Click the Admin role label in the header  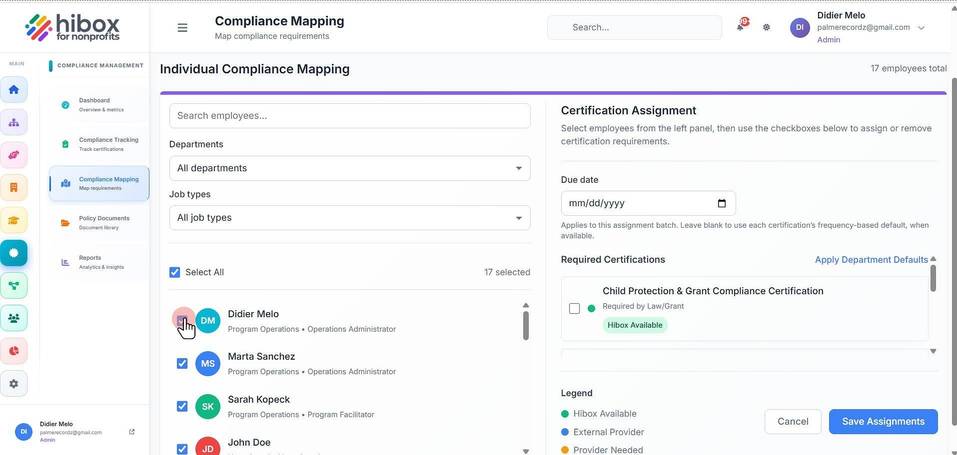tap(828, 40)
